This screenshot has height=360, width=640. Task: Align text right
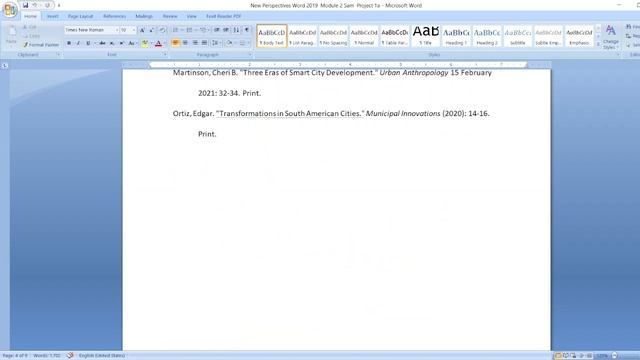tap(195, 43)
